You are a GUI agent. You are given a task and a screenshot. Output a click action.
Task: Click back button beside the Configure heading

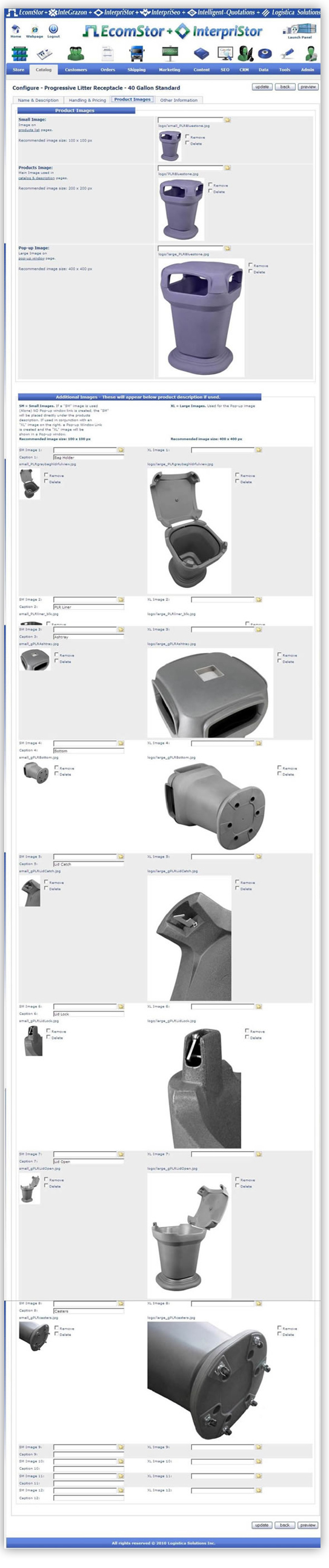285,87
